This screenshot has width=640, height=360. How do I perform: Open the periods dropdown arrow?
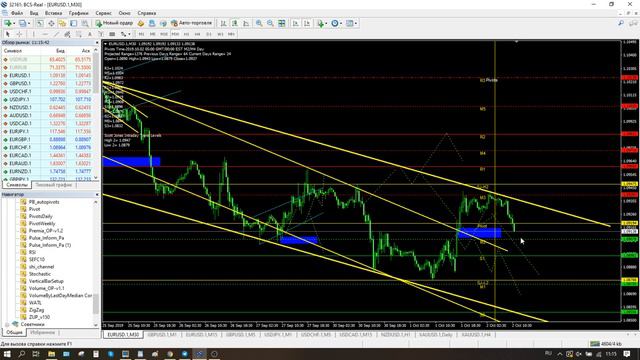(x=341, y=23)
